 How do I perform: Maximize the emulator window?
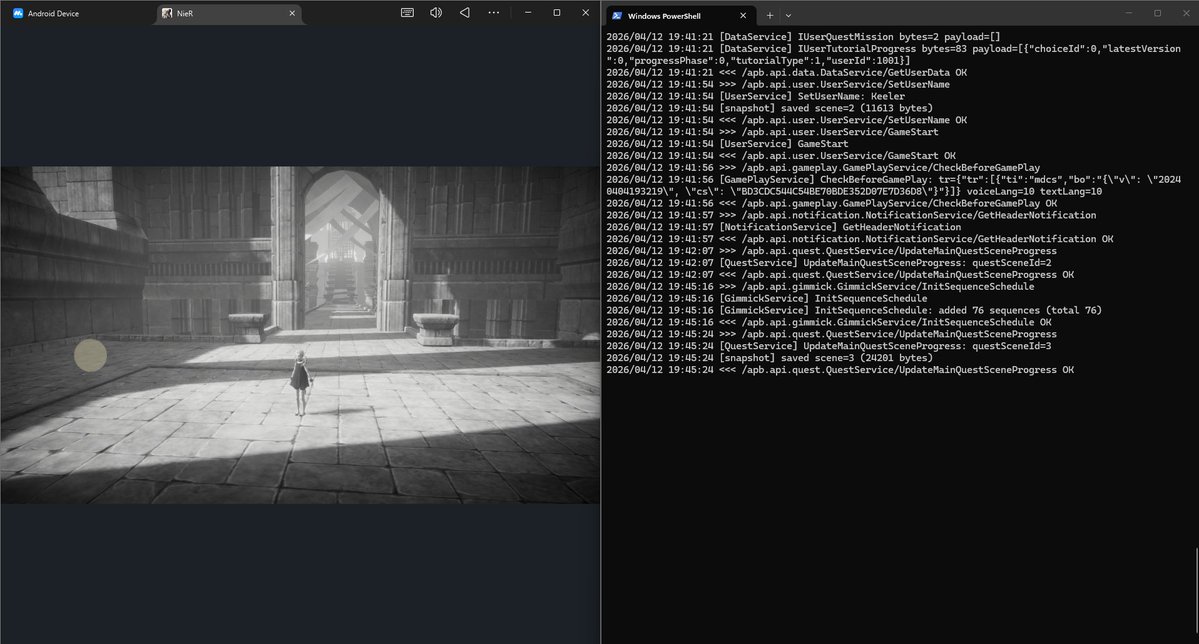(x=557, y=12)
